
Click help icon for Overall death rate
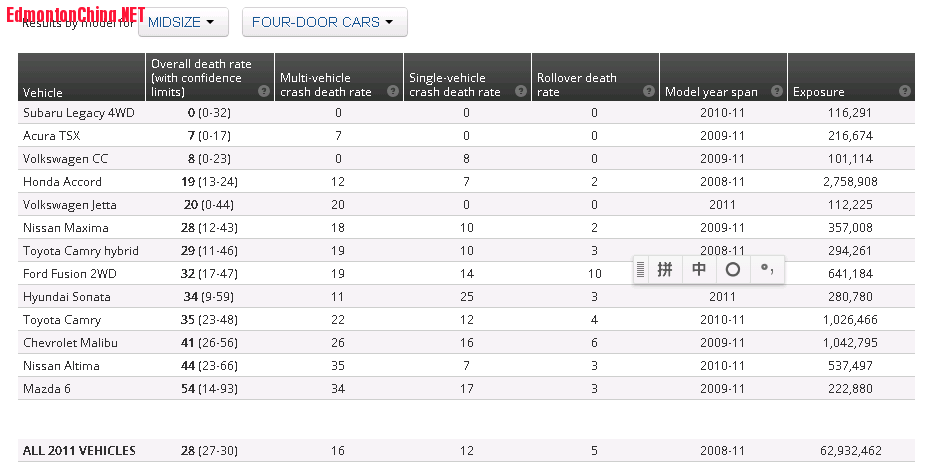pos(263,91)
